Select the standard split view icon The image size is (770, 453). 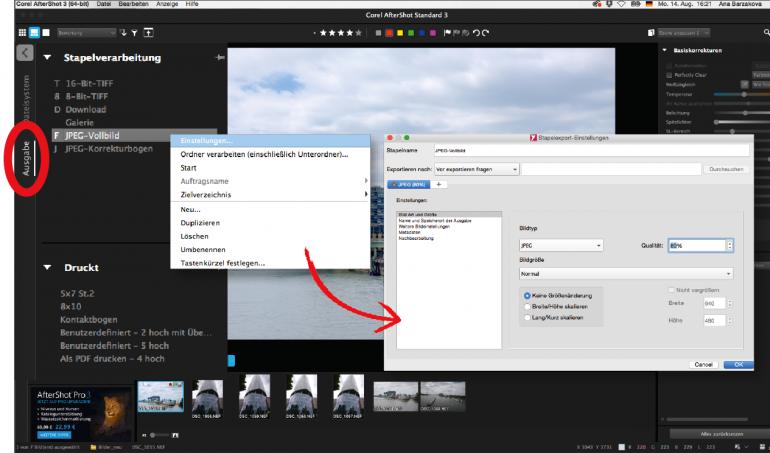coord(34,33)
